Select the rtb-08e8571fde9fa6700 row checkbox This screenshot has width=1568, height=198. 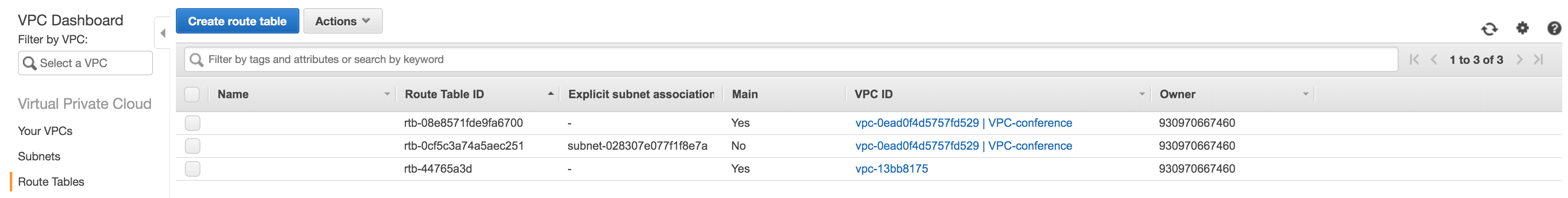tap(192, 123)
